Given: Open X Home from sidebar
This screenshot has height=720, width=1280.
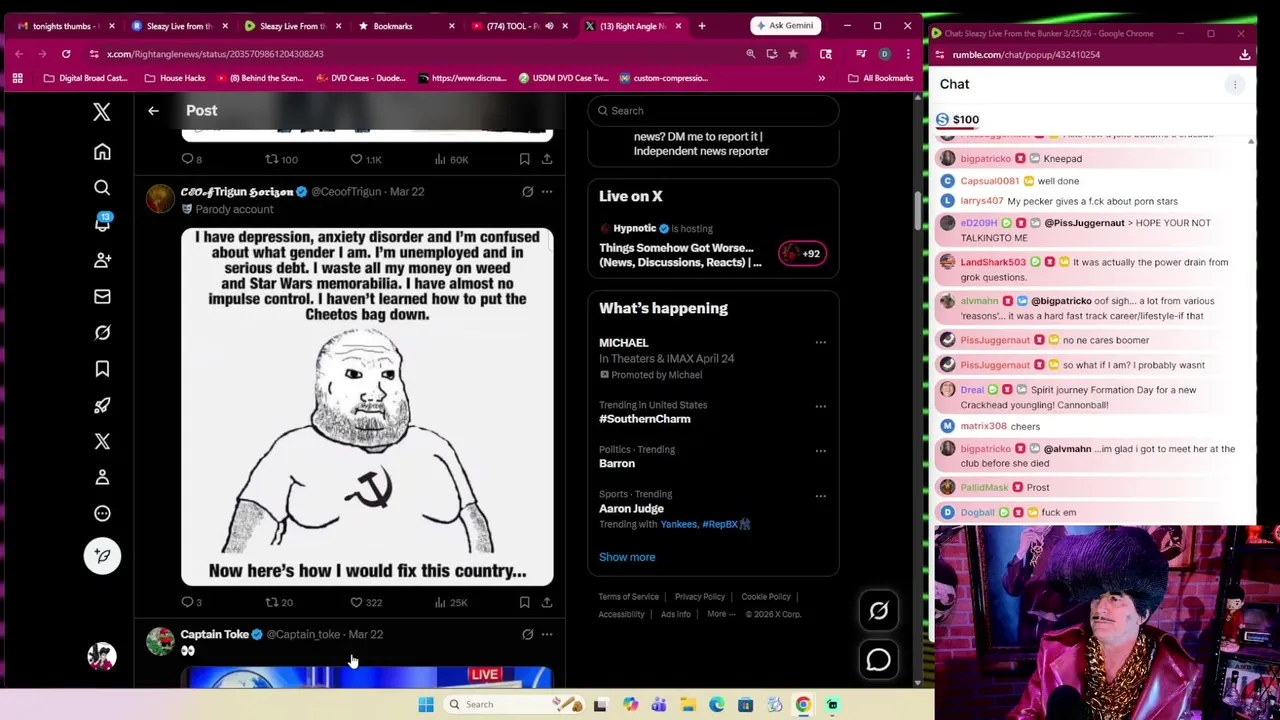Looking at the screenshot, I should point(102,151).
